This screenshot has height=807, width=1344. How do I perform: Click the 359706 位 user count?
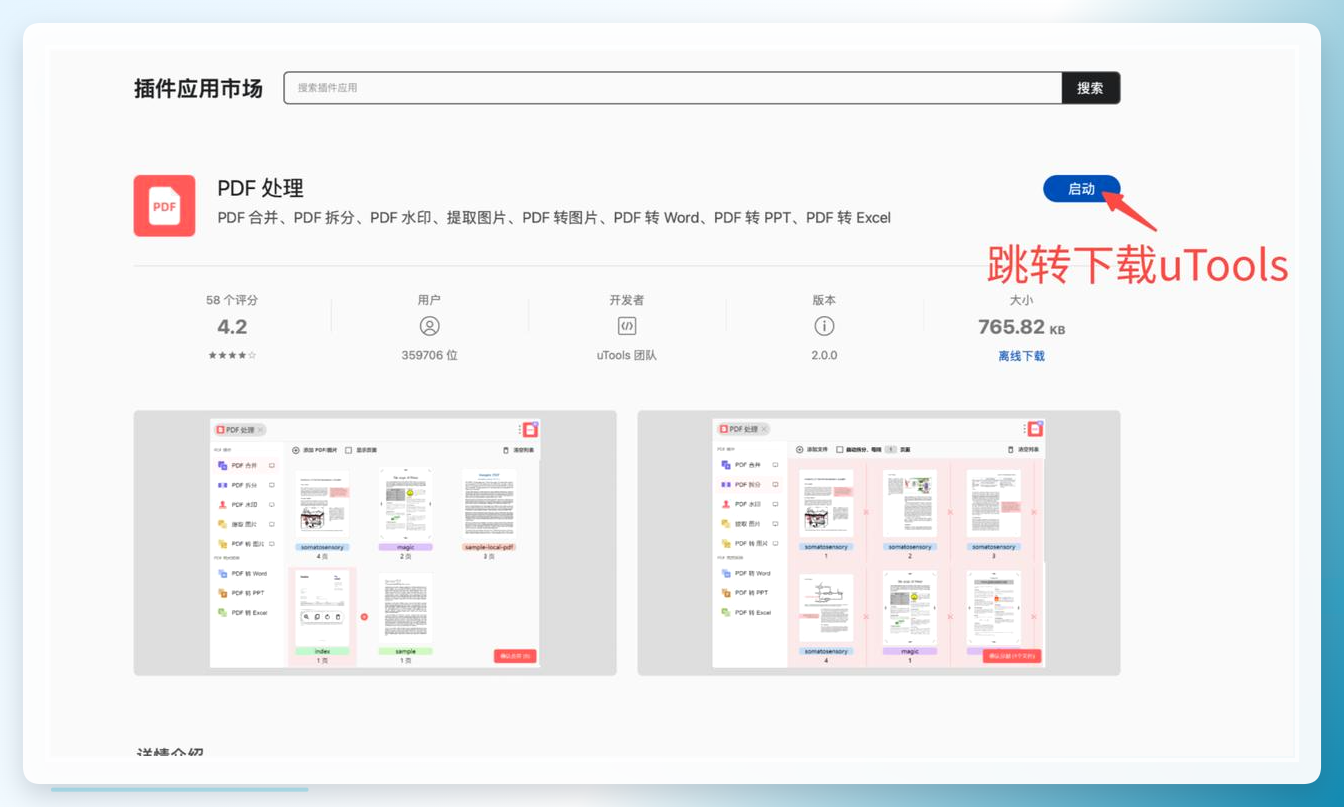pyautogui.click(x=430, y=355)
